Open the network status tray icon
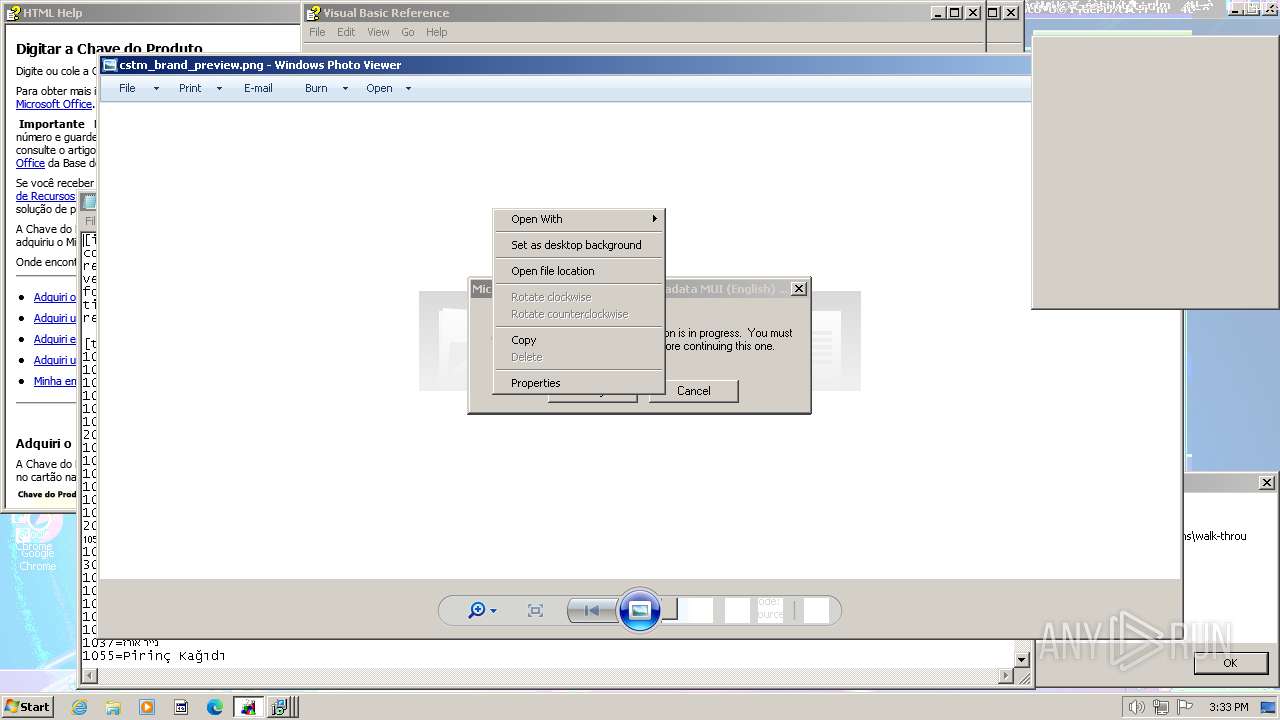 pyautogui.click(x=1160, y=707)
